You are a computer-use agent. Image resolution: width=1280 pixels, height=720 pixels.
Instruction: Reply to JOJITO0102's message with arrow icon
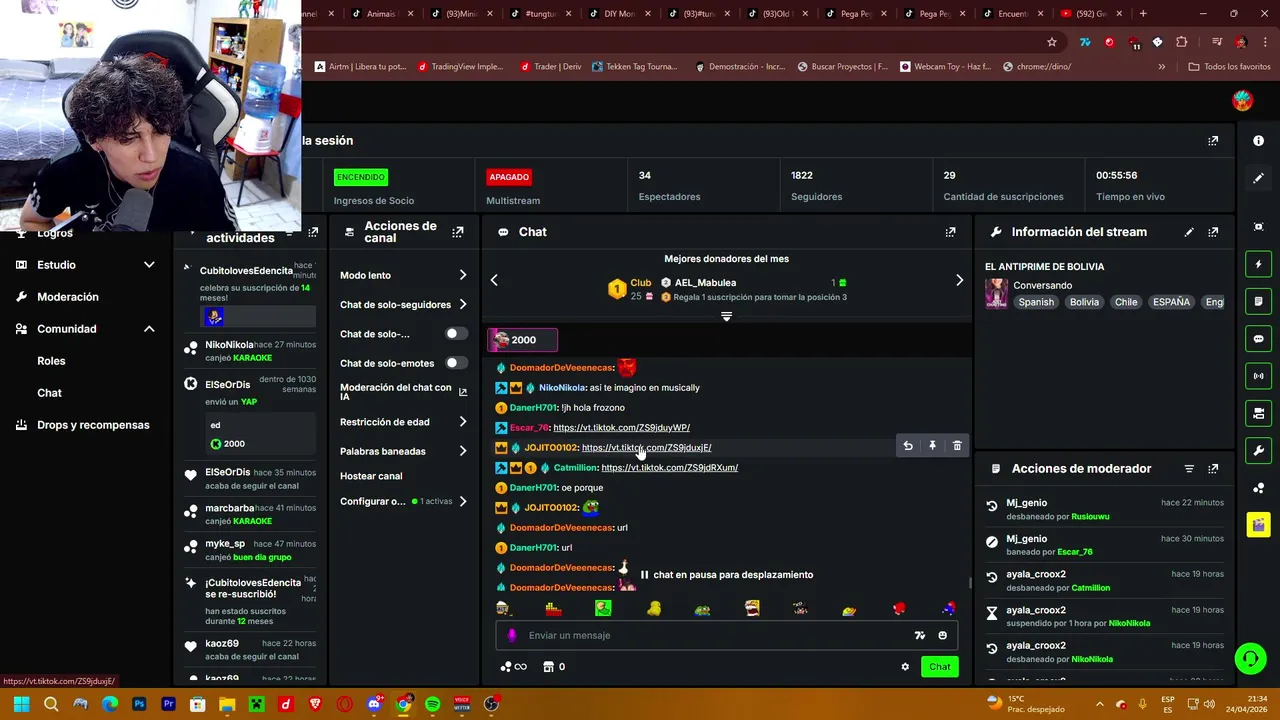[x=908, y=446]
